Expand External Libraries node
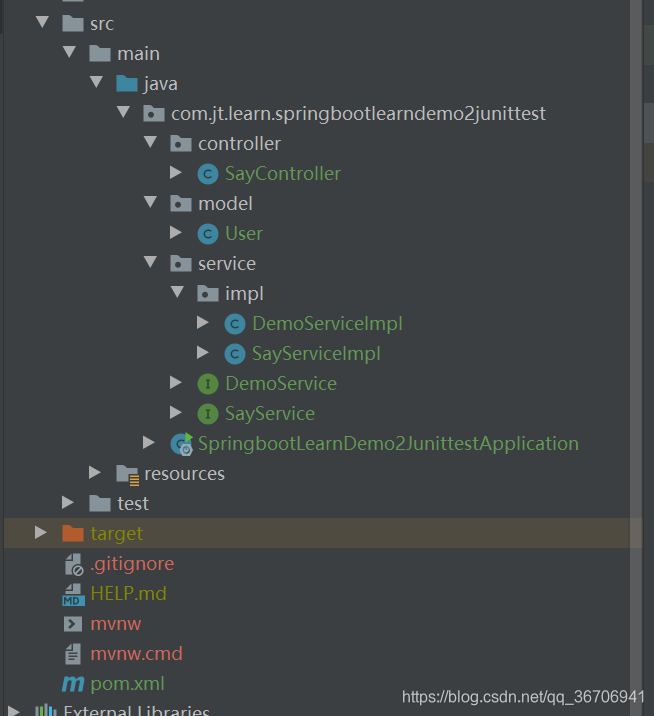 14,711
